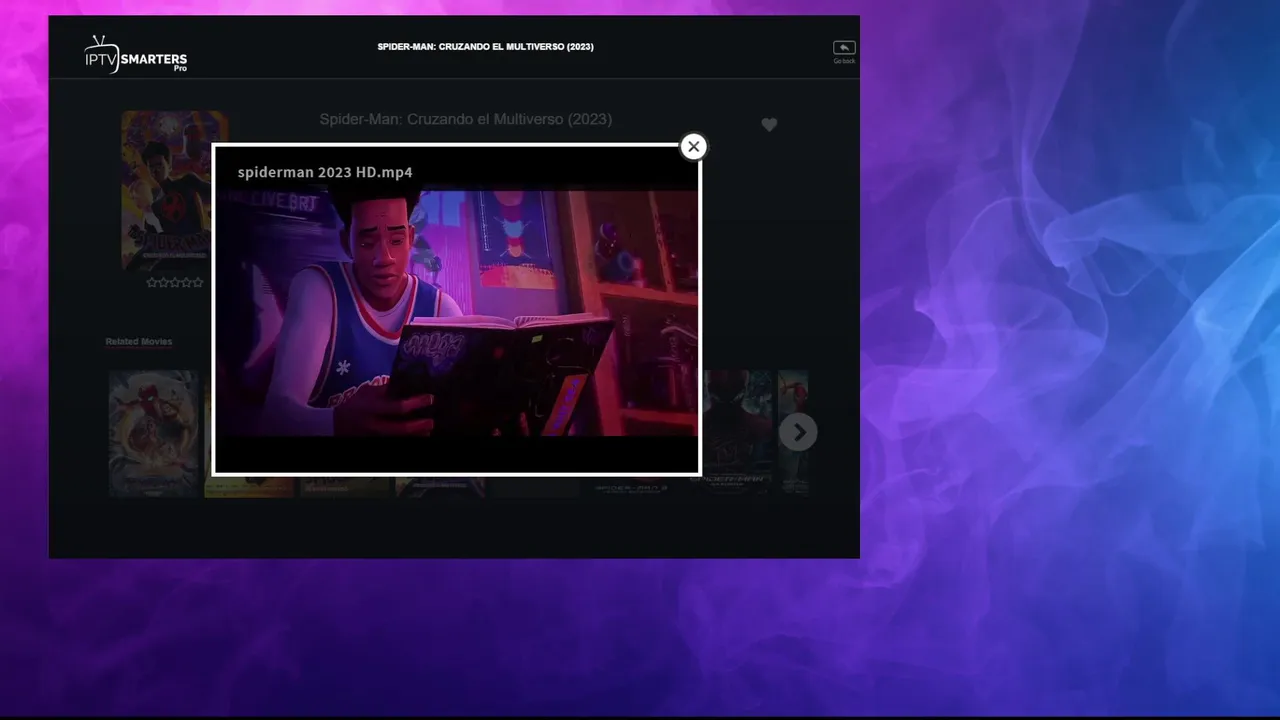Close the spiderman 2023 HD.mp4 video popup
The width and height of the screenshot is (1280, 720).
coord(693,147)
